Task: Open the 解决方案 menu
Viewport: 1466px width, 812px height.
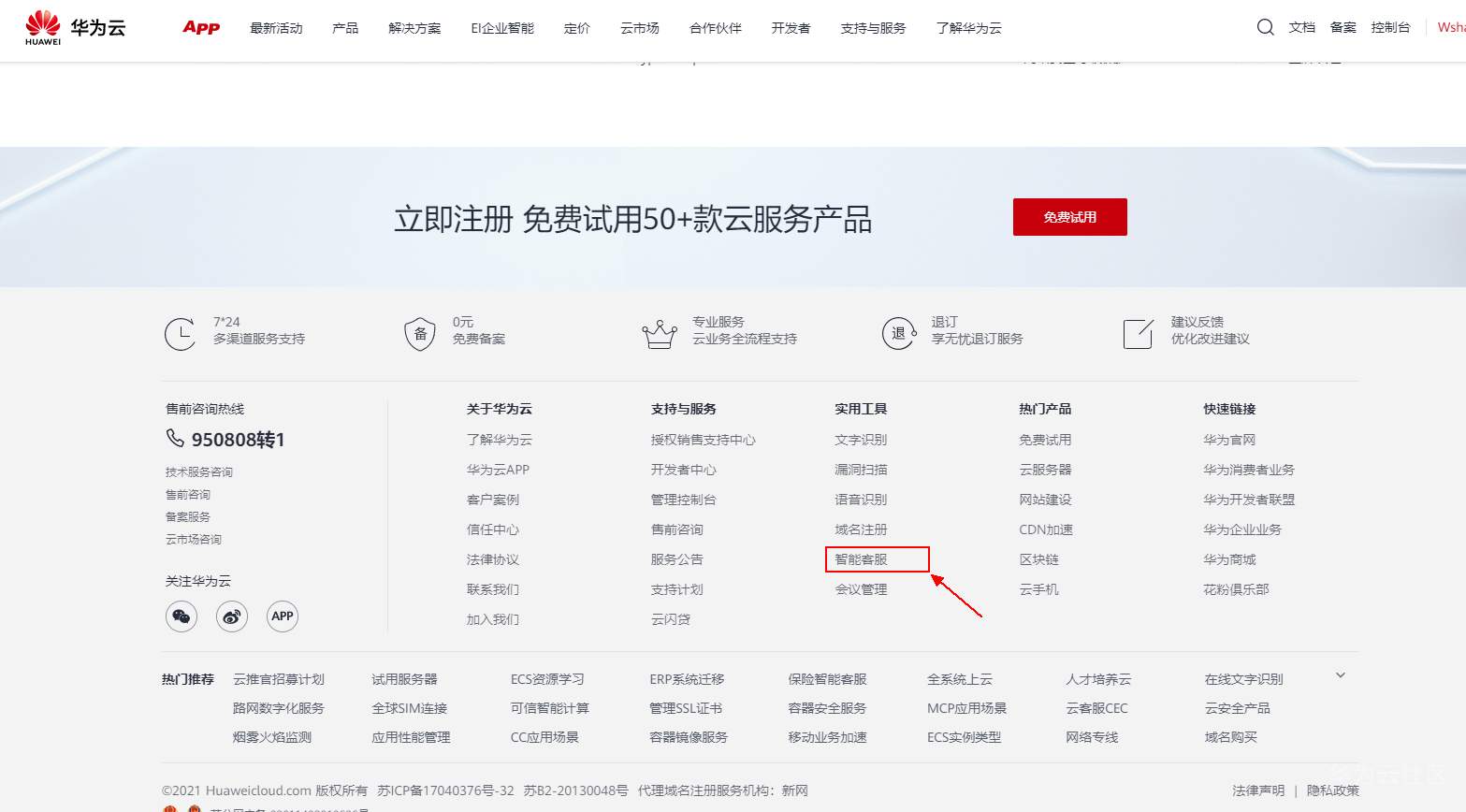Action: point(414,28)
